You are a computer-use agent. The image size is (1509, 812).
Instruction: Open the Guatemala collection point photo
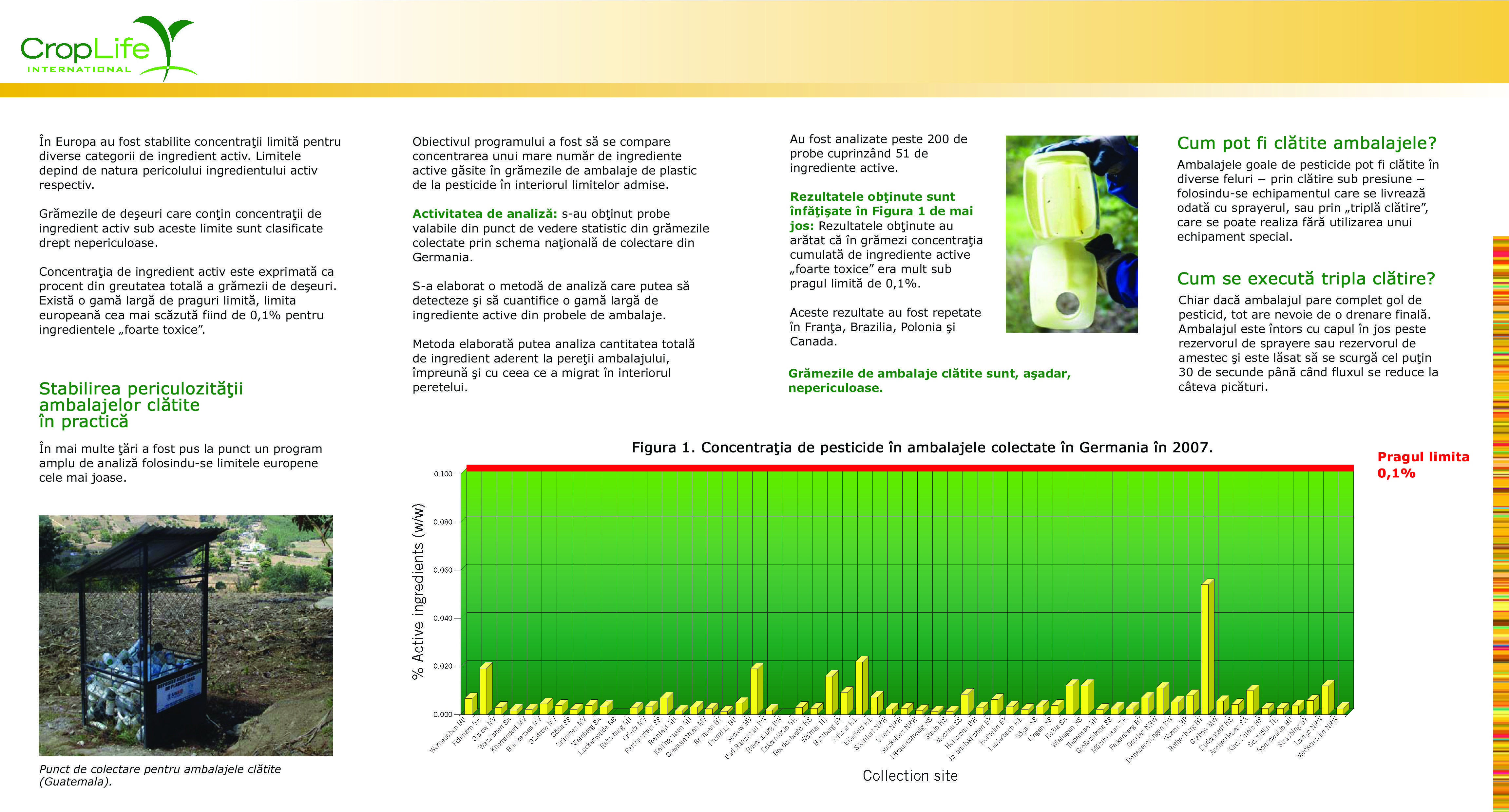(185, 635)
